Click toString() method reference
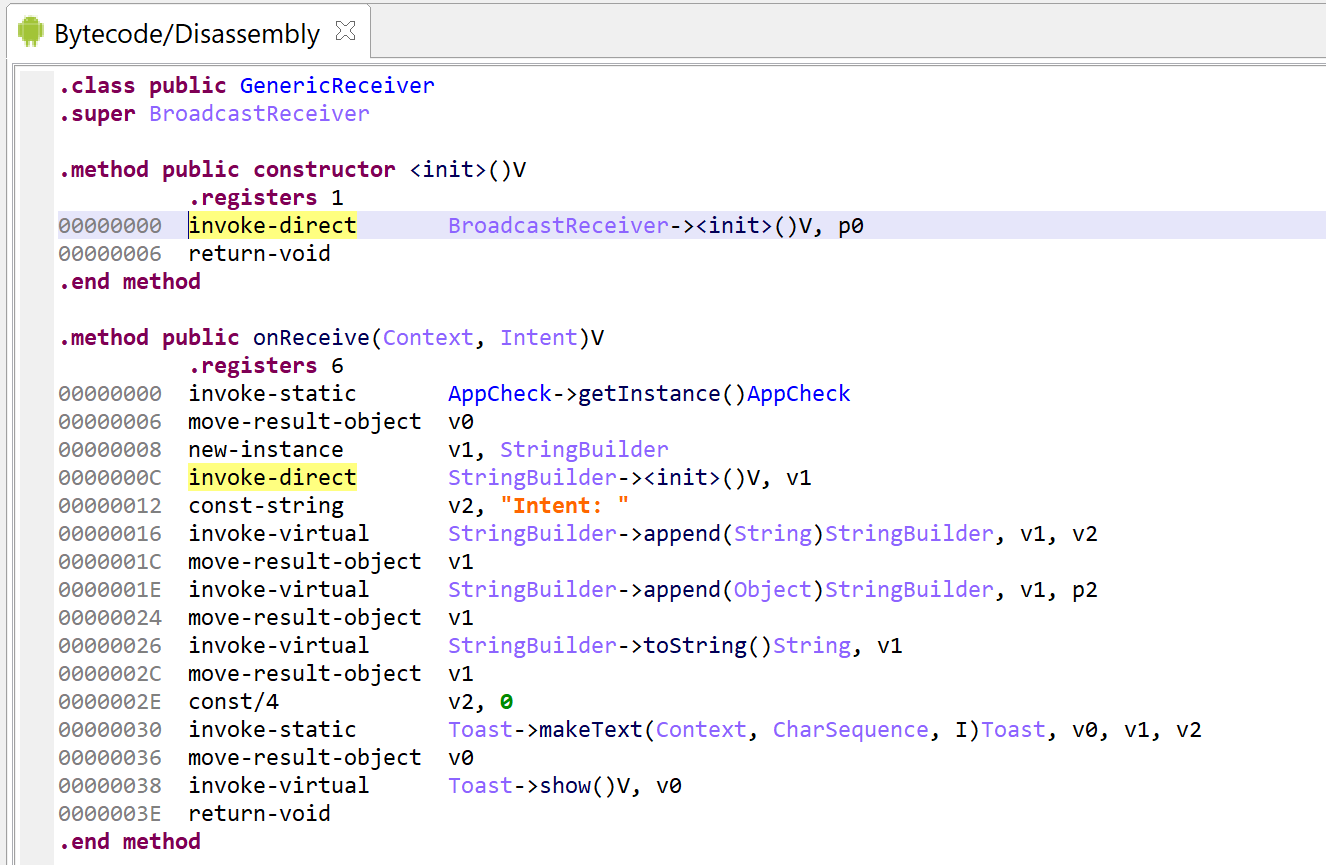Image resolution: width=1326 pixels, height=865 pixels. pyautogui.click(x=649, y=646)
